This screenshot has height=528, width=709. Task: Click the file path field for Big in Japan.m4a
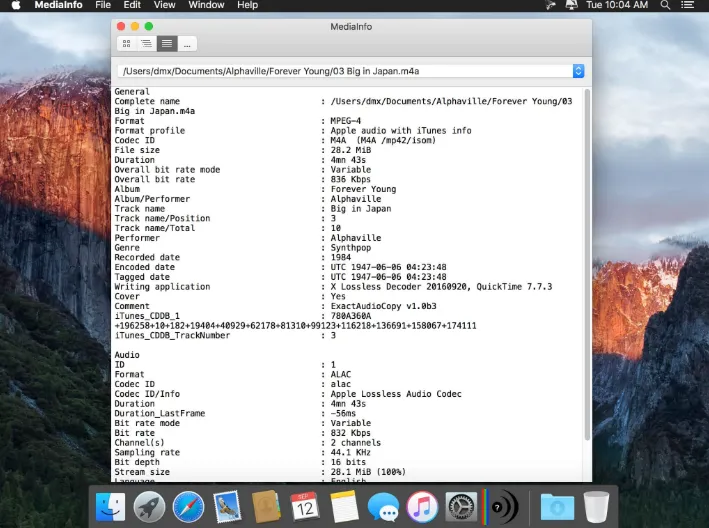click(345, 71)
